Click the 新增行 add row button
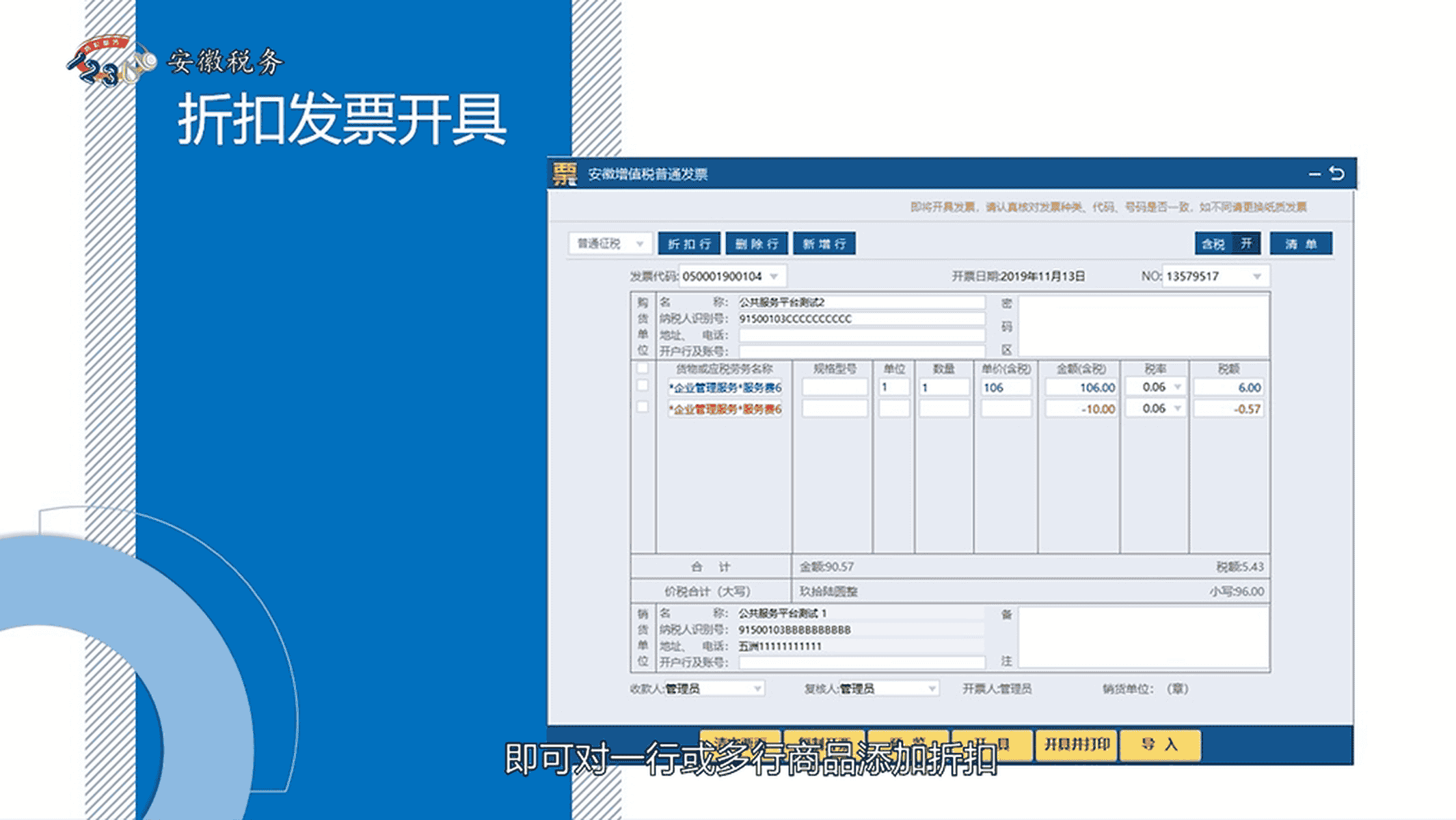This screenshot has width=1456, height=820. (x=824, y=244)
